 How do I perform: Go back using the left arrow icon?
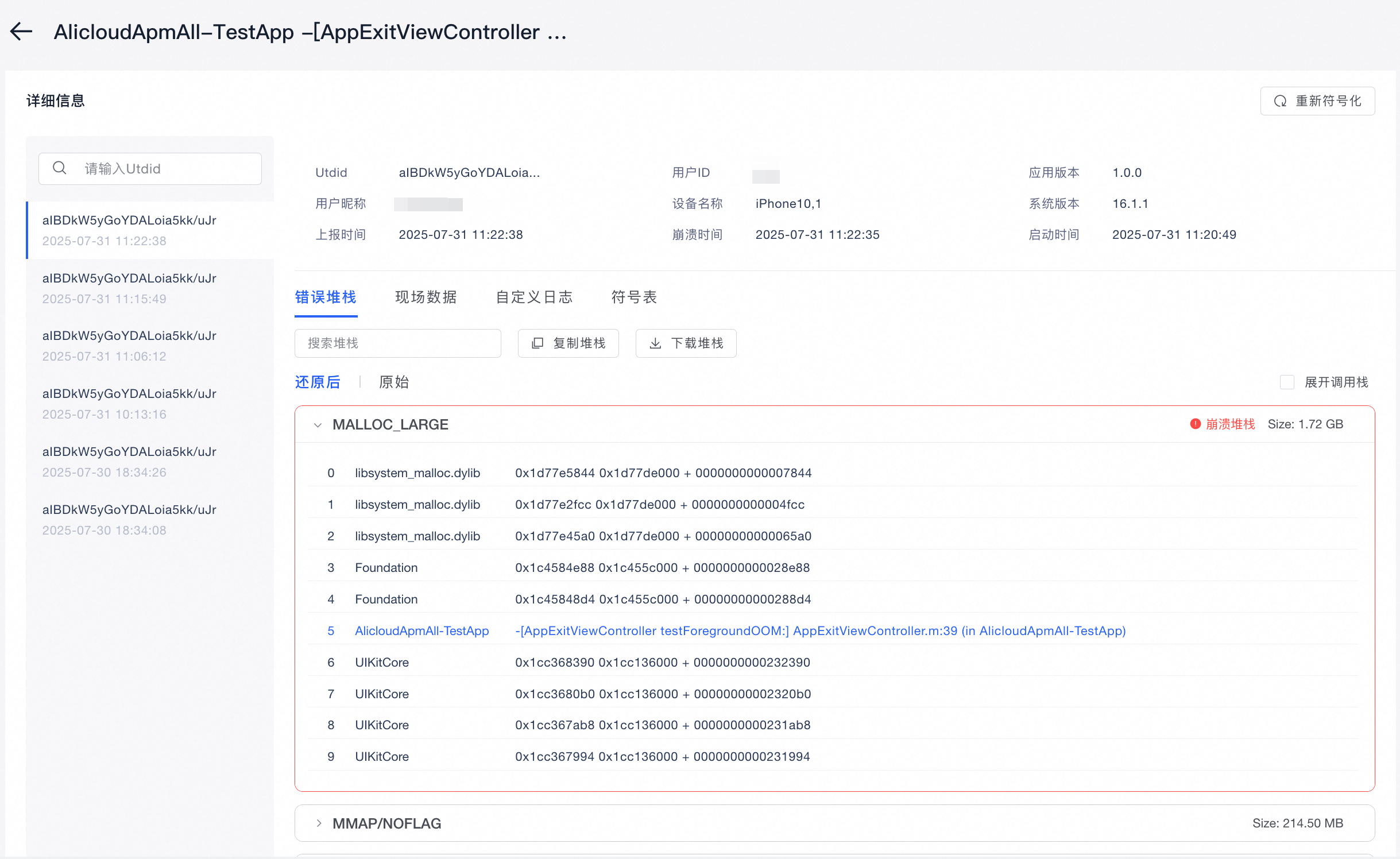coord(21,32)
